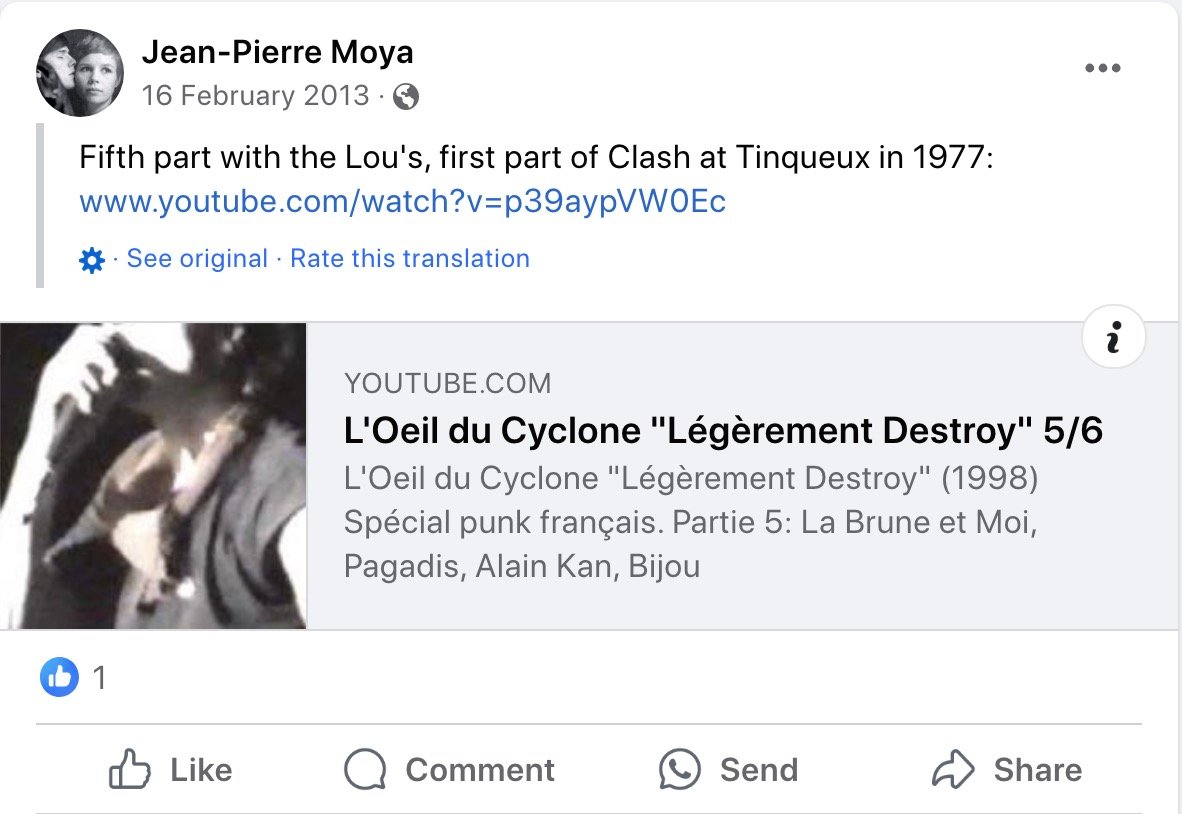Viewport: 1182px width, 814px height.
Task: Open Jean-Pierre Moya's profile picture
Action: point(79,72)
